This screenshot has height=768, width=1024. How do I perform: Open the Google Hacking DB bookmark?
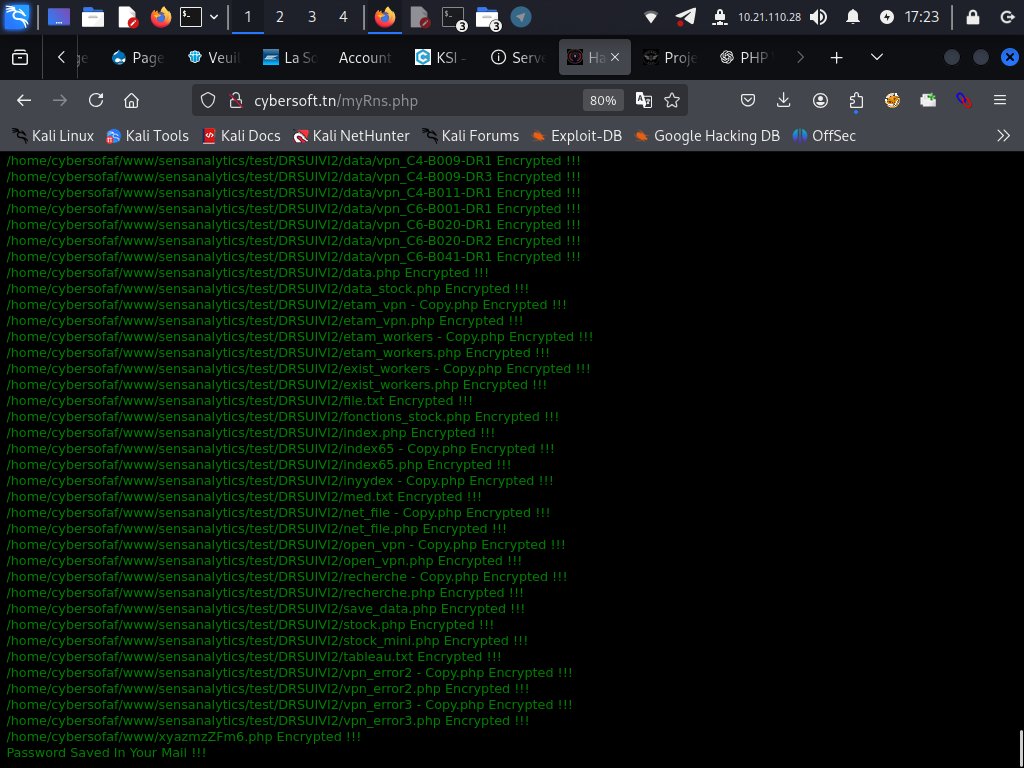[x=707, y=136]
